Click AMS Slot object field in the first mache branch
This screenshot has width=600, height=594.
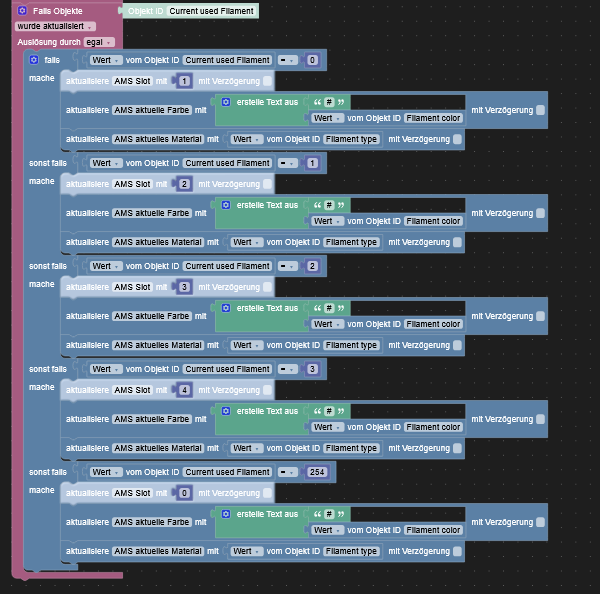tap(132, 81)
